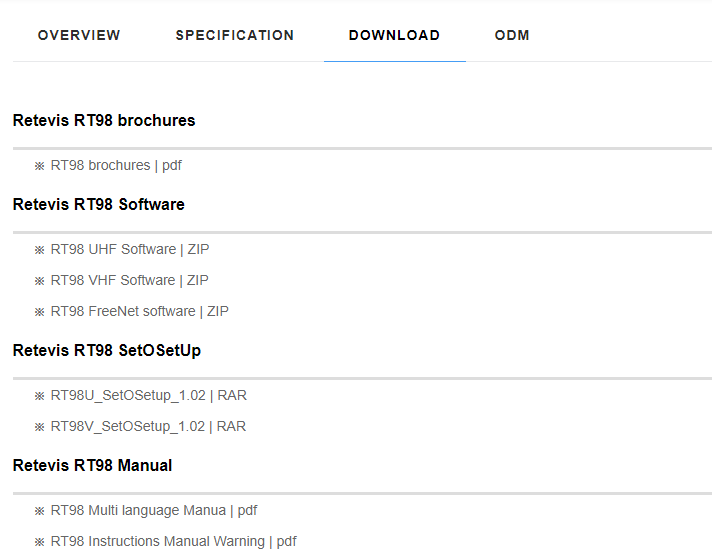Switch to the OVERVIEW tab
Image resolution: width=712 pixels, height=560 pixels.
pyautogui.click(x=79, y=35)
